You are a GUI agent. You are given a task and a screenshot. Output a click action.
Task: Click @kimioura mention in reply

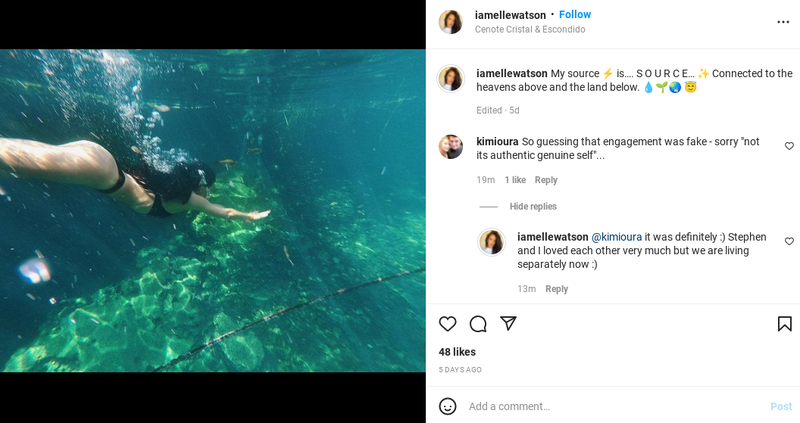tap(616, 237)
